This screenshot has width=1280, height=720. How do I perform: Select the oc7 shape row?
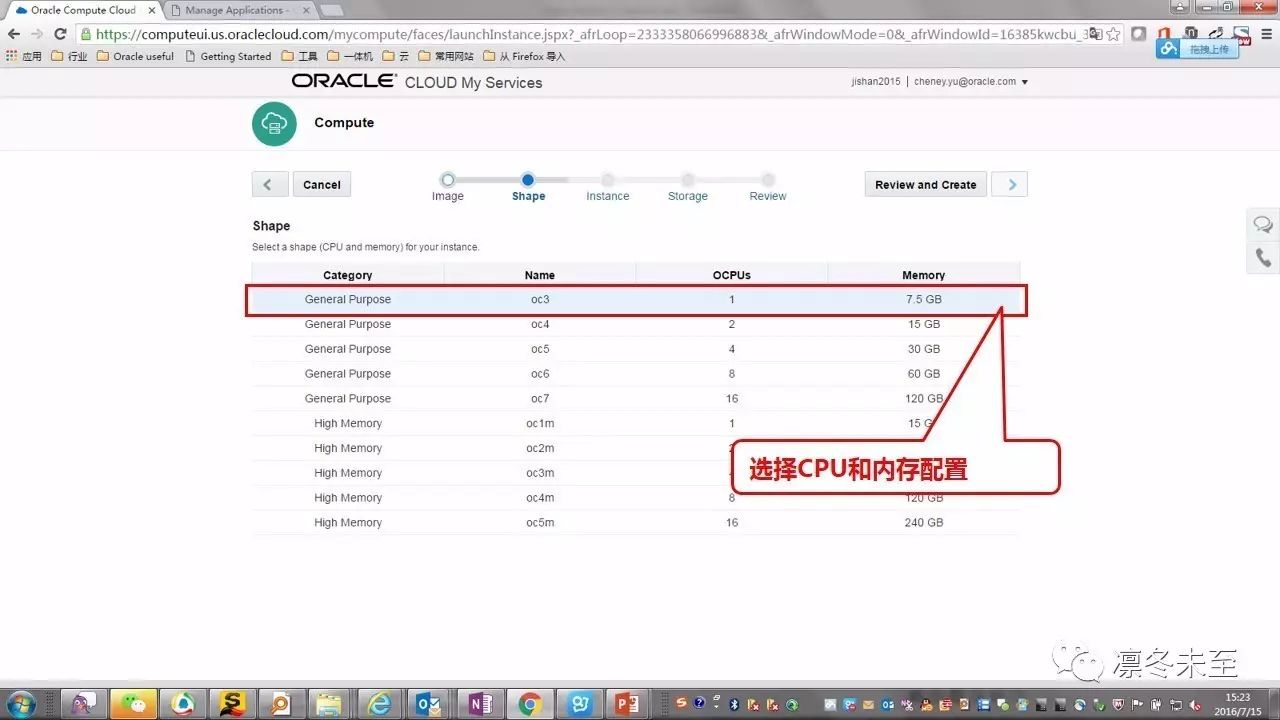[x=636, y=399]
